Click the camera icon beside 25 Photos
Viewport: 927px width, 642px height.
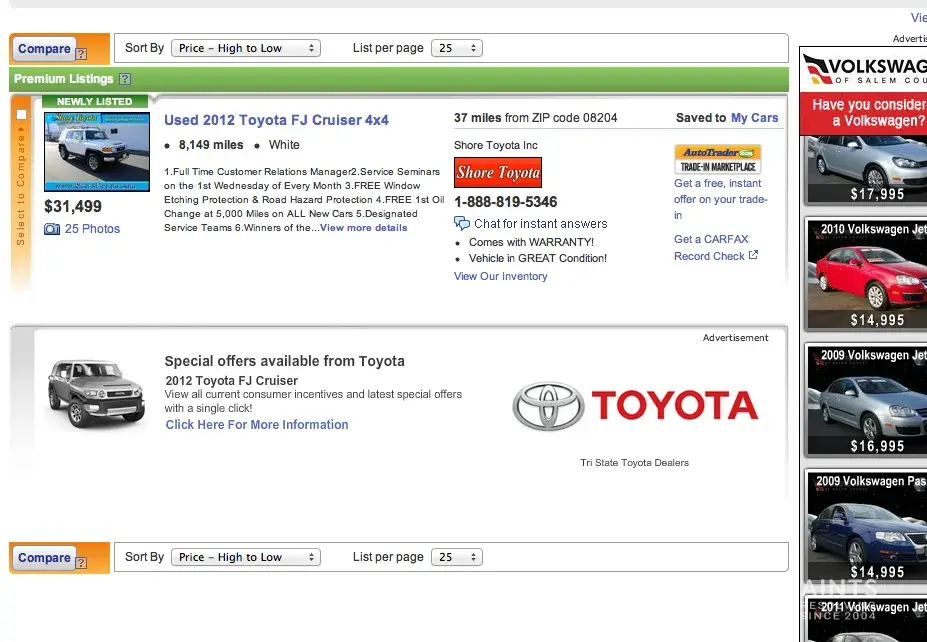[52, 229]
